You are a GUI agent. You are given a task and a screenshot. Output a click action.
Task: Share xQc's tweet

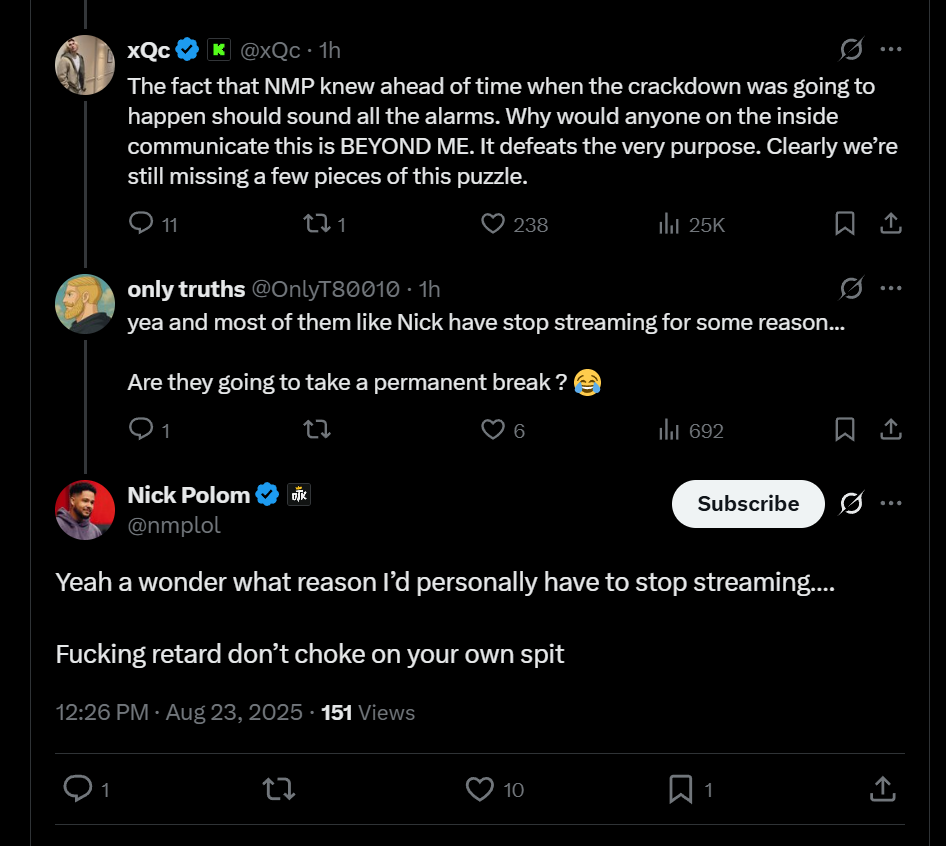pos(891,224)
